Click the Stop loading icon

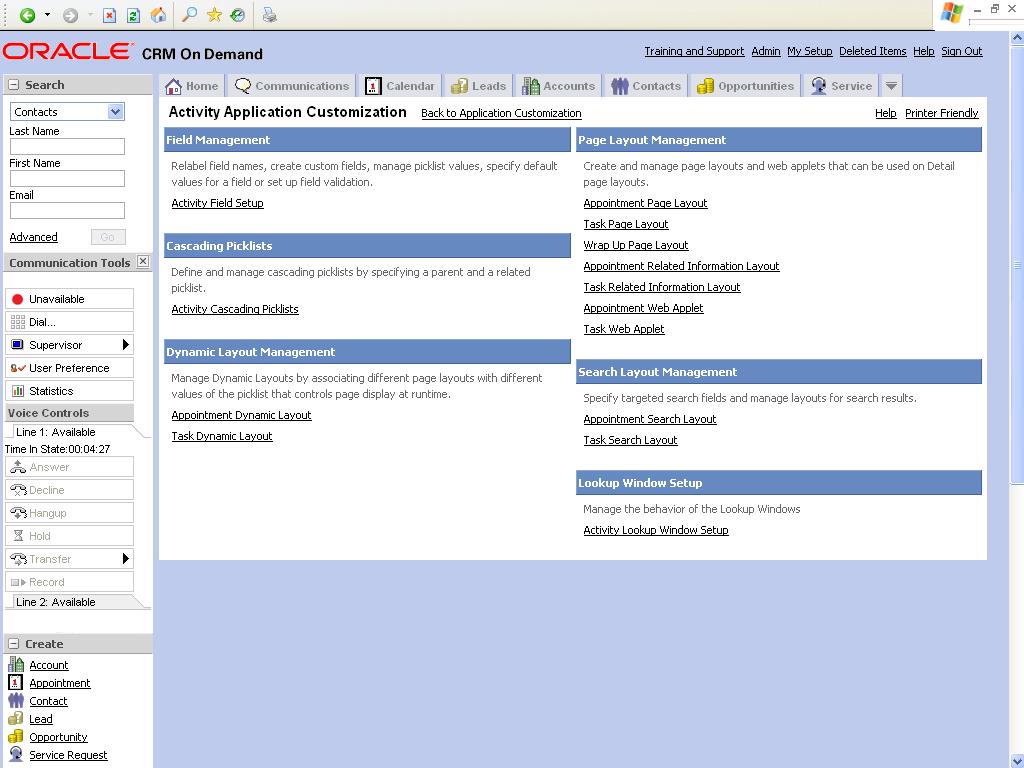[110, 15]
